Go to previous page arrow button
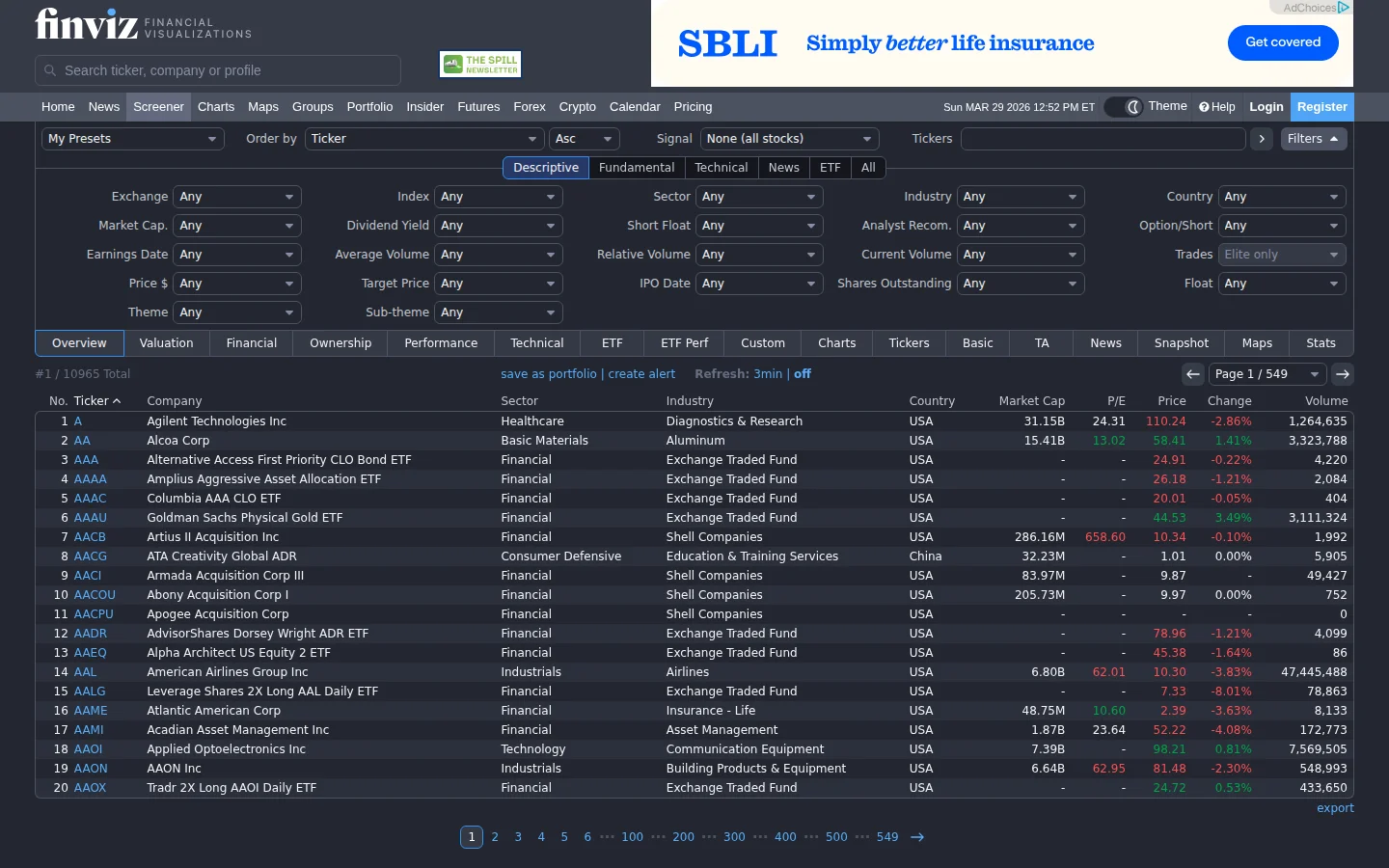Image resolution: width=1389 pixels, height=868 pixels. tap(1193, 374)
